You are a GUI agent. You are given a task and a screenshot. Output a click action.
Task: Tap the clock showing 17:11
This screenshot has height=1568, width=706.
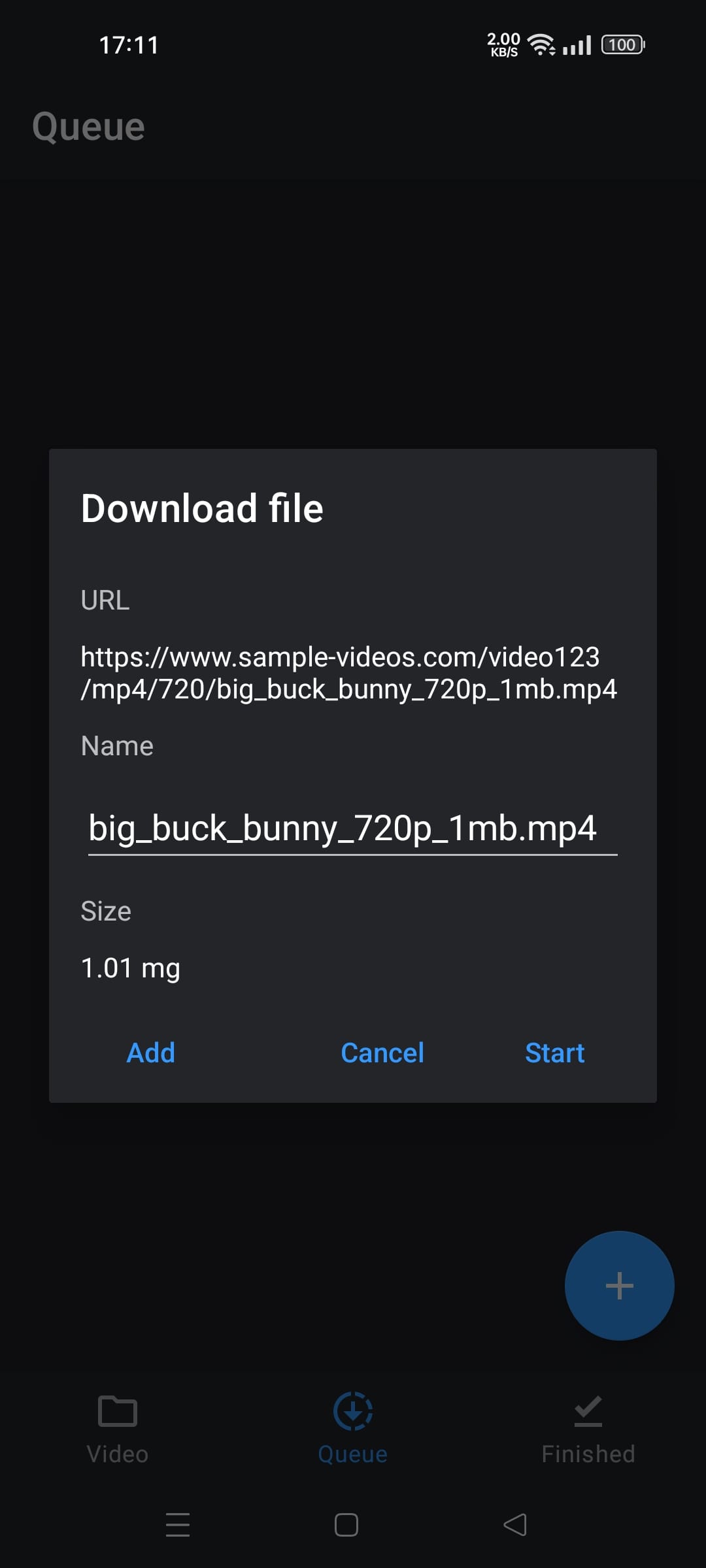pyautogui.click(x=129, y=45)
